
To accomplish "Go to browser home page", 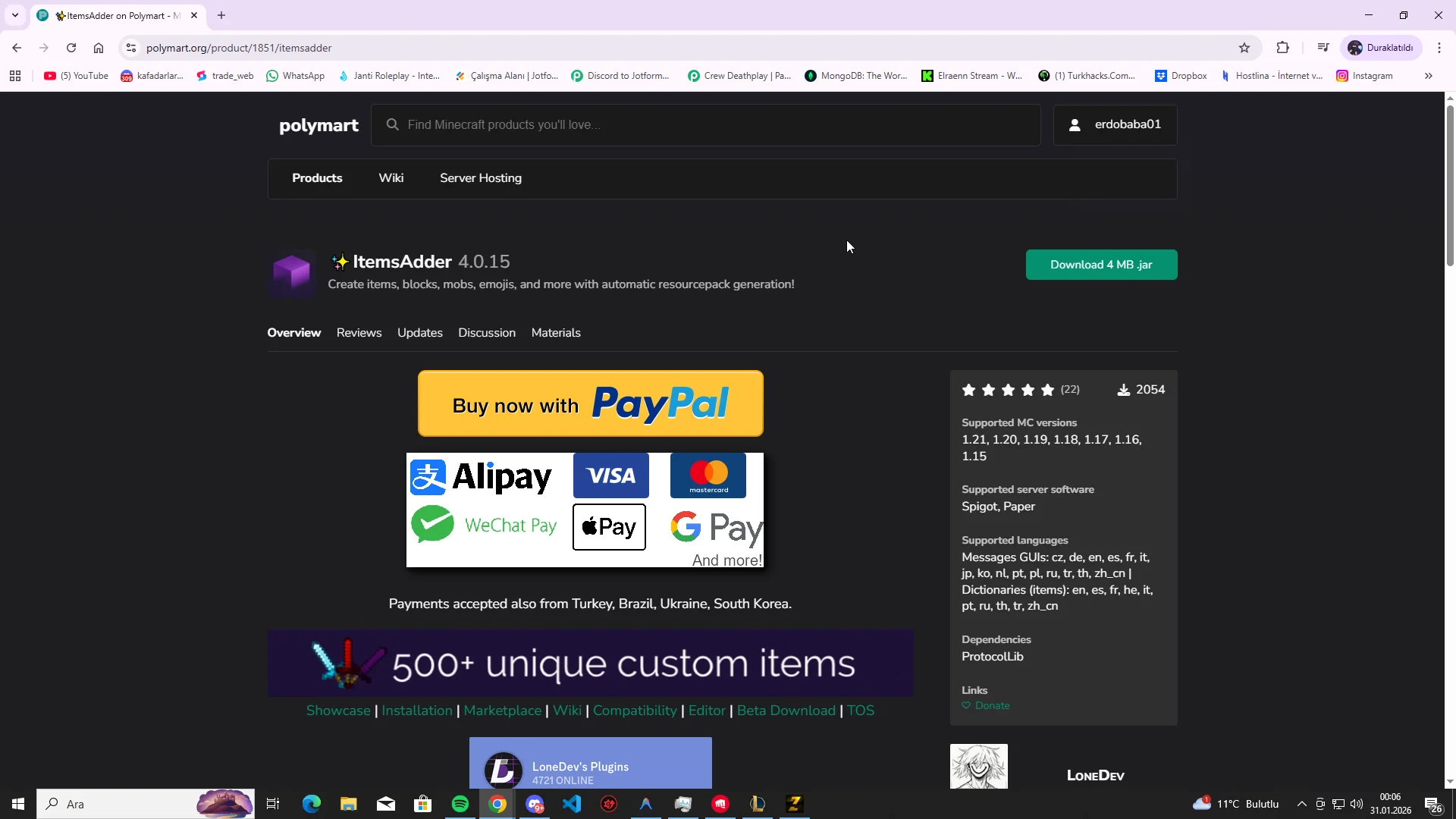I will coord(99,48).
